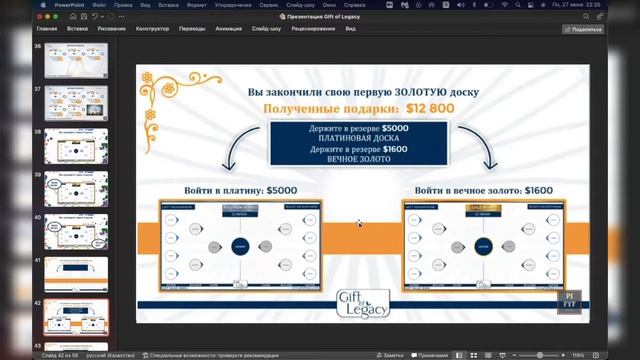Open the Слайд-шоу ribbon tab
The width and height of the screenshot is (640, 360).
(266, 29)
